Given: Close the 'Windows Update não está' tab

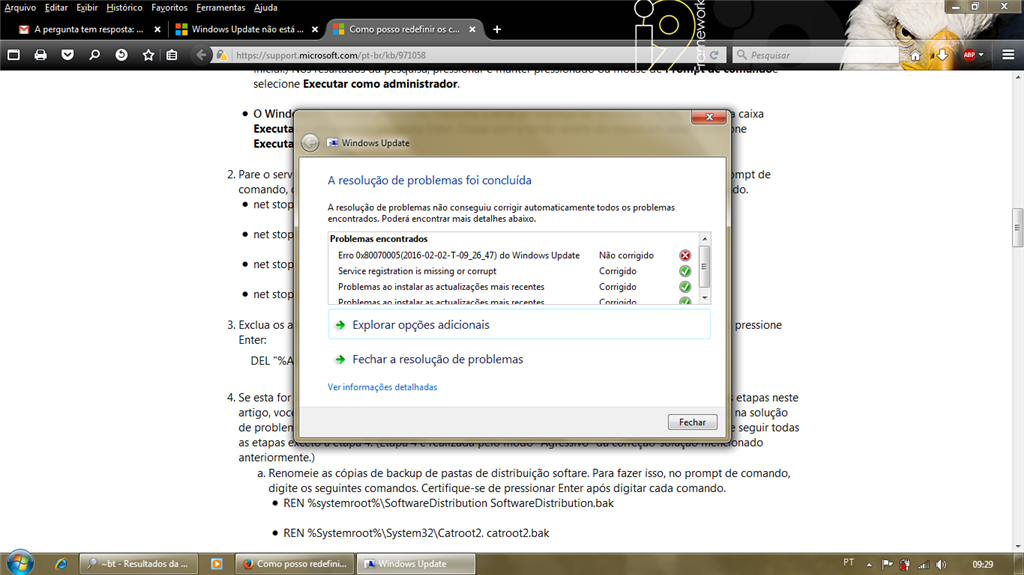Looking at the screenshot, I should 315,29.
